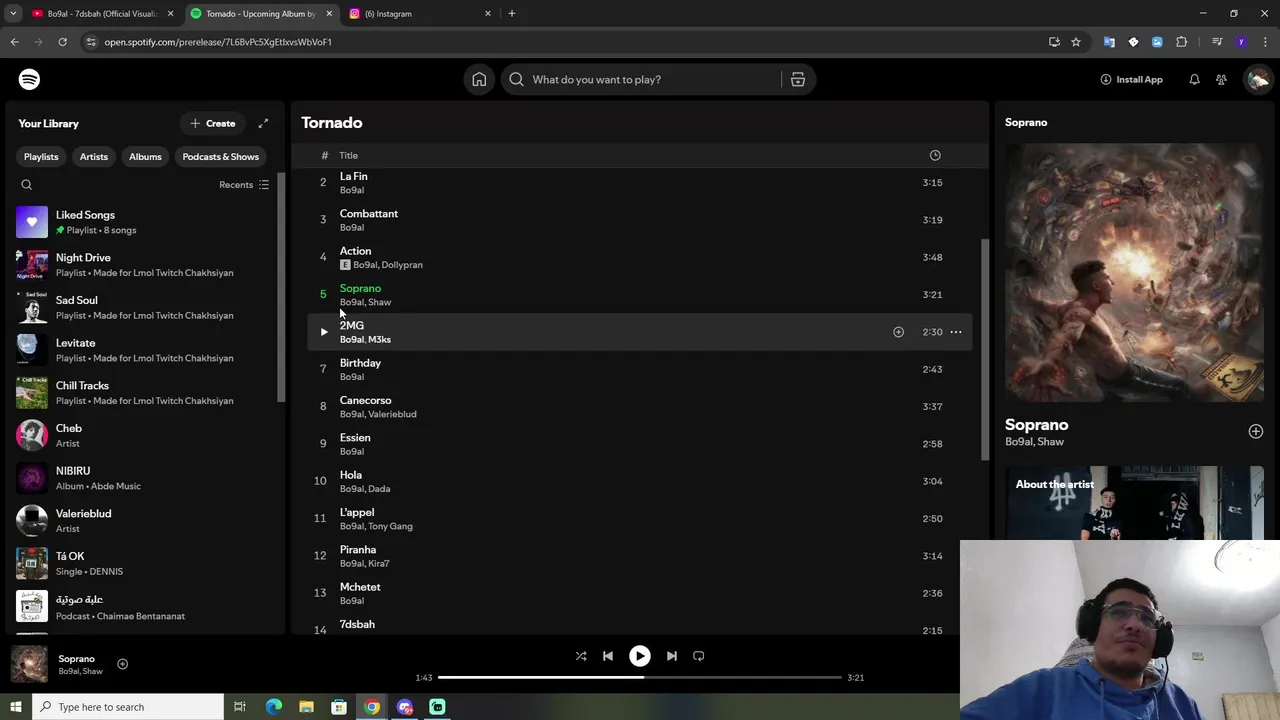Screen dimensions: 1280x720
Task: Filter library by Artists
Action: tap(94, 157)
